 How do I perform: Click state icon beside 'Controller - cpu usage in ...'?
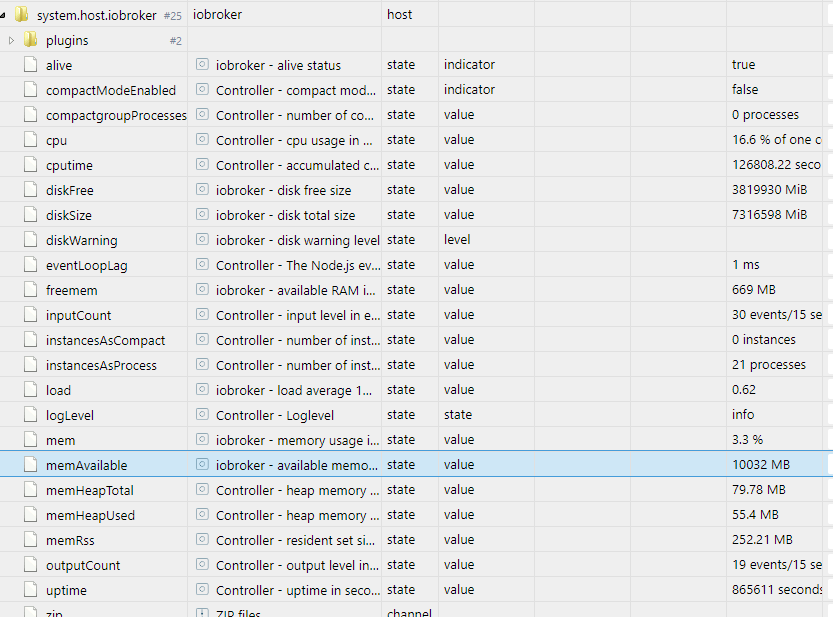pyautogui.click(x=202, y=139)
